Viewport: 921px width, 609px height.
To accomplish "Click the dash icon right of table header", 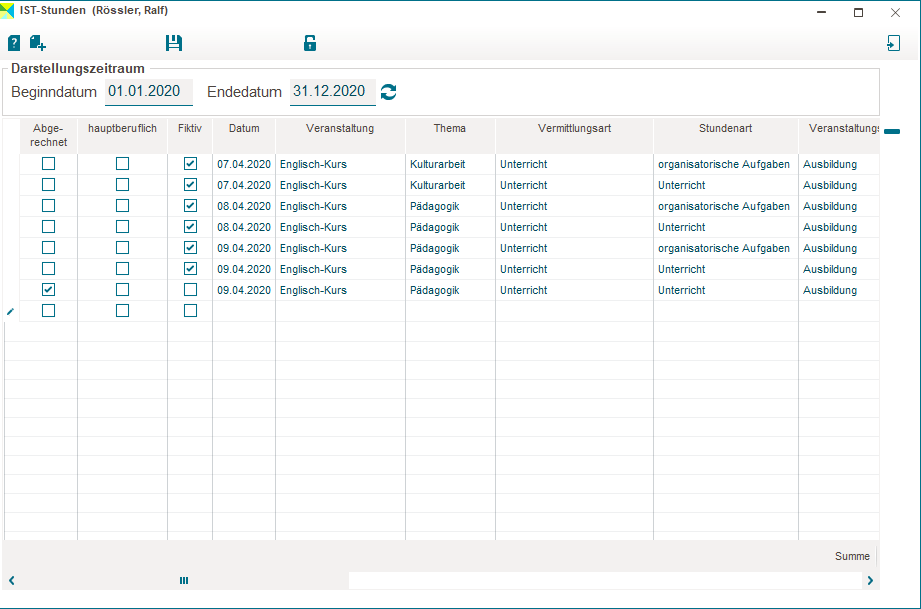I will click(891, 132).
